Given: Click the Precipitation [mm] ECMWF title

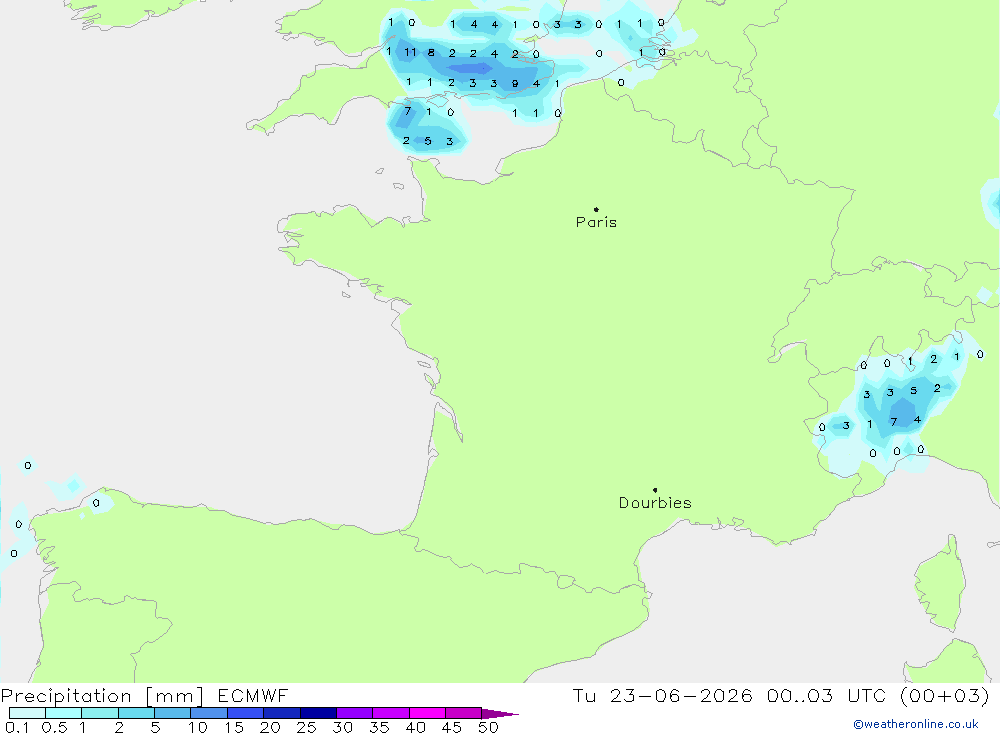Looking at the screenshot, I should click(145, 695).
